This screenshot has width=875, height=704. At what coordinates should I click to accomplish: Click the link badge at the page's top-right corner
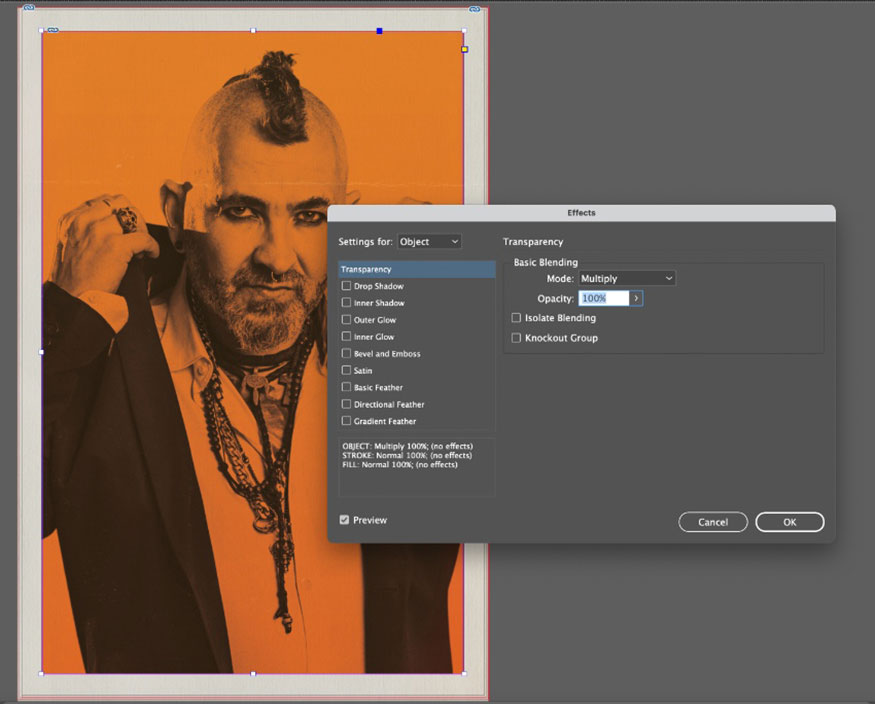[474, 9]
